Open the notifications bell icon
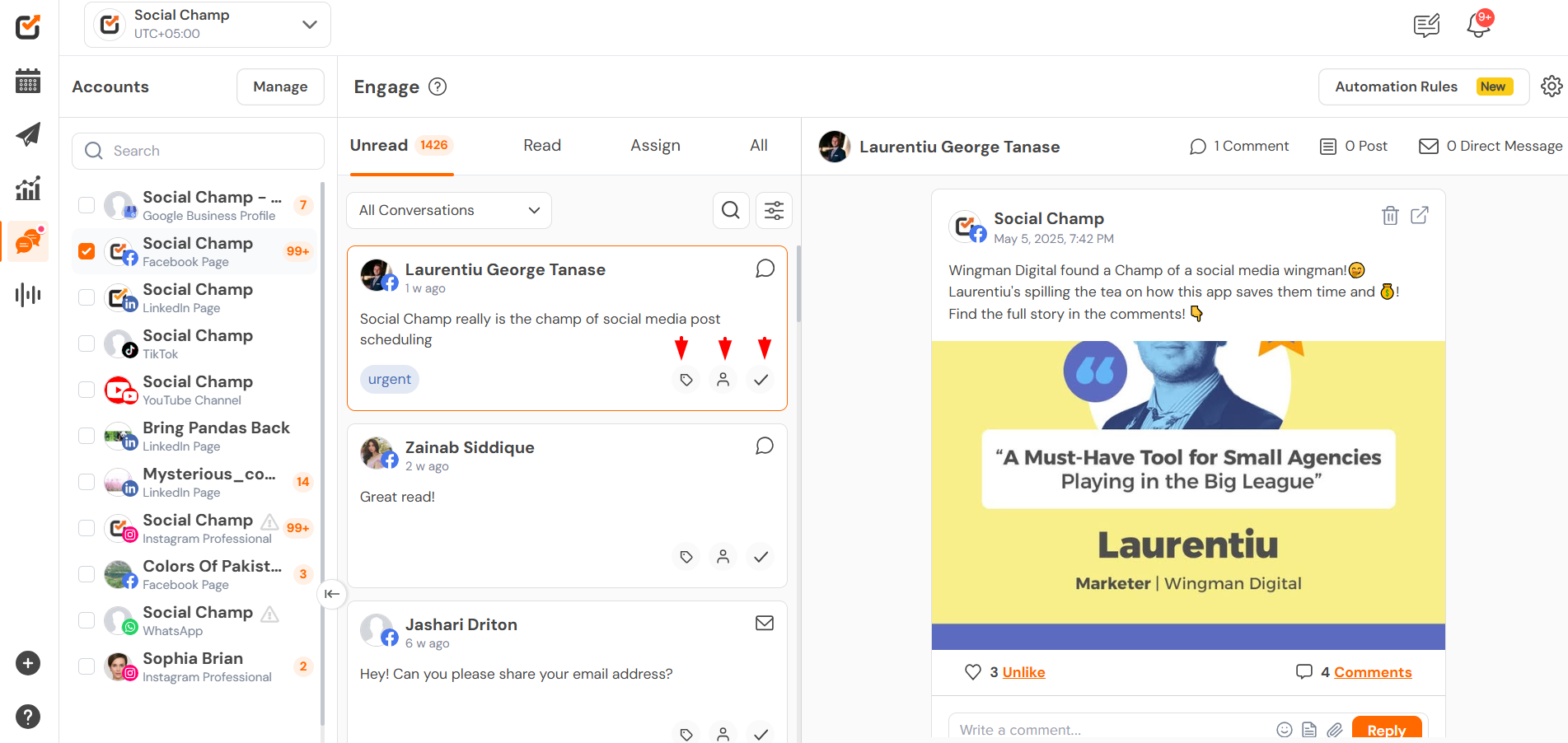This screenshot has height=743, width=1568. 1479,25
